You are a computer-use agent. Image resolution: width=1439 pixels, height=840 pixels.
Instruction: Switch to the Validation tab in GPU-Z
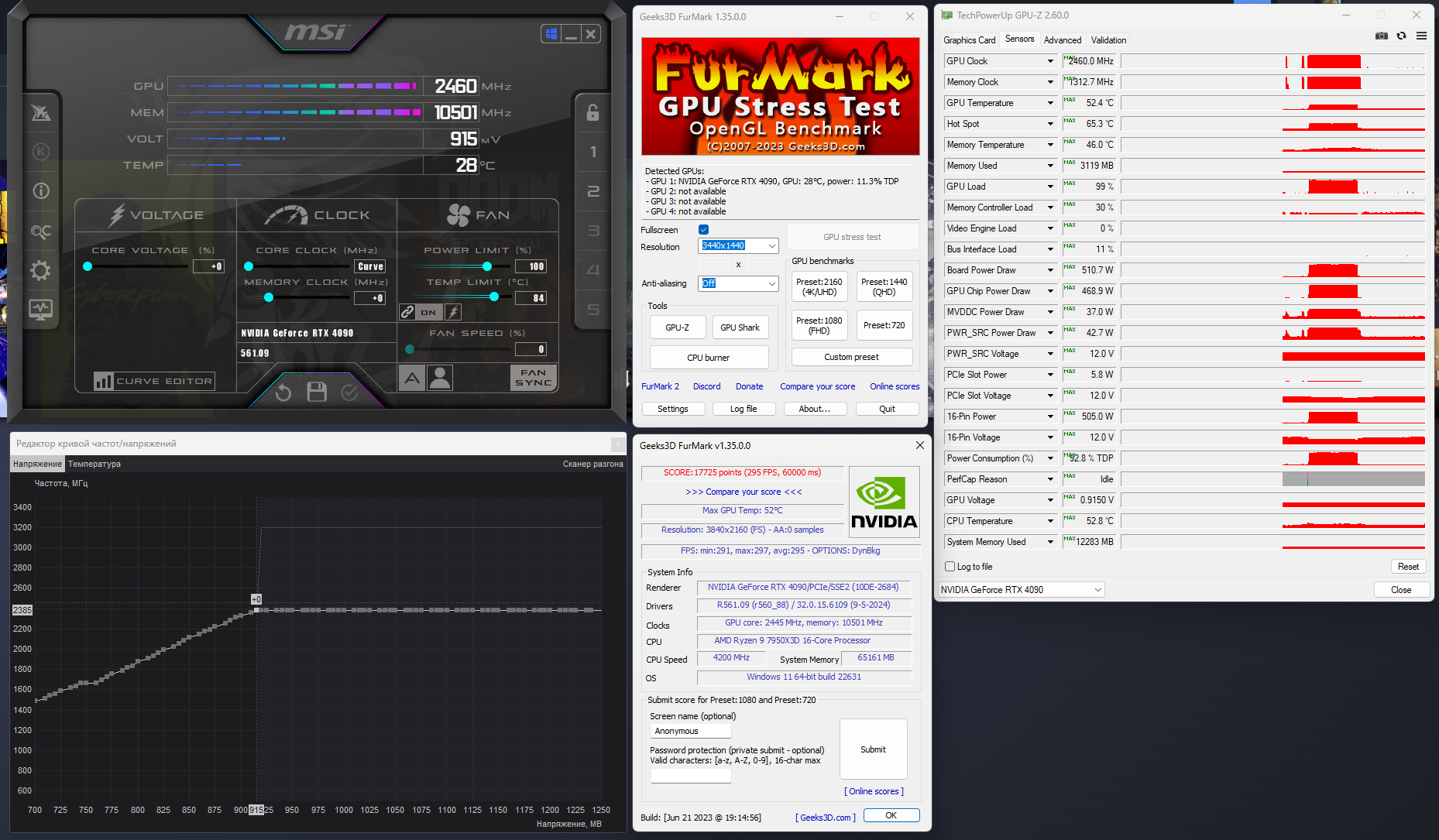[1108, 40]
